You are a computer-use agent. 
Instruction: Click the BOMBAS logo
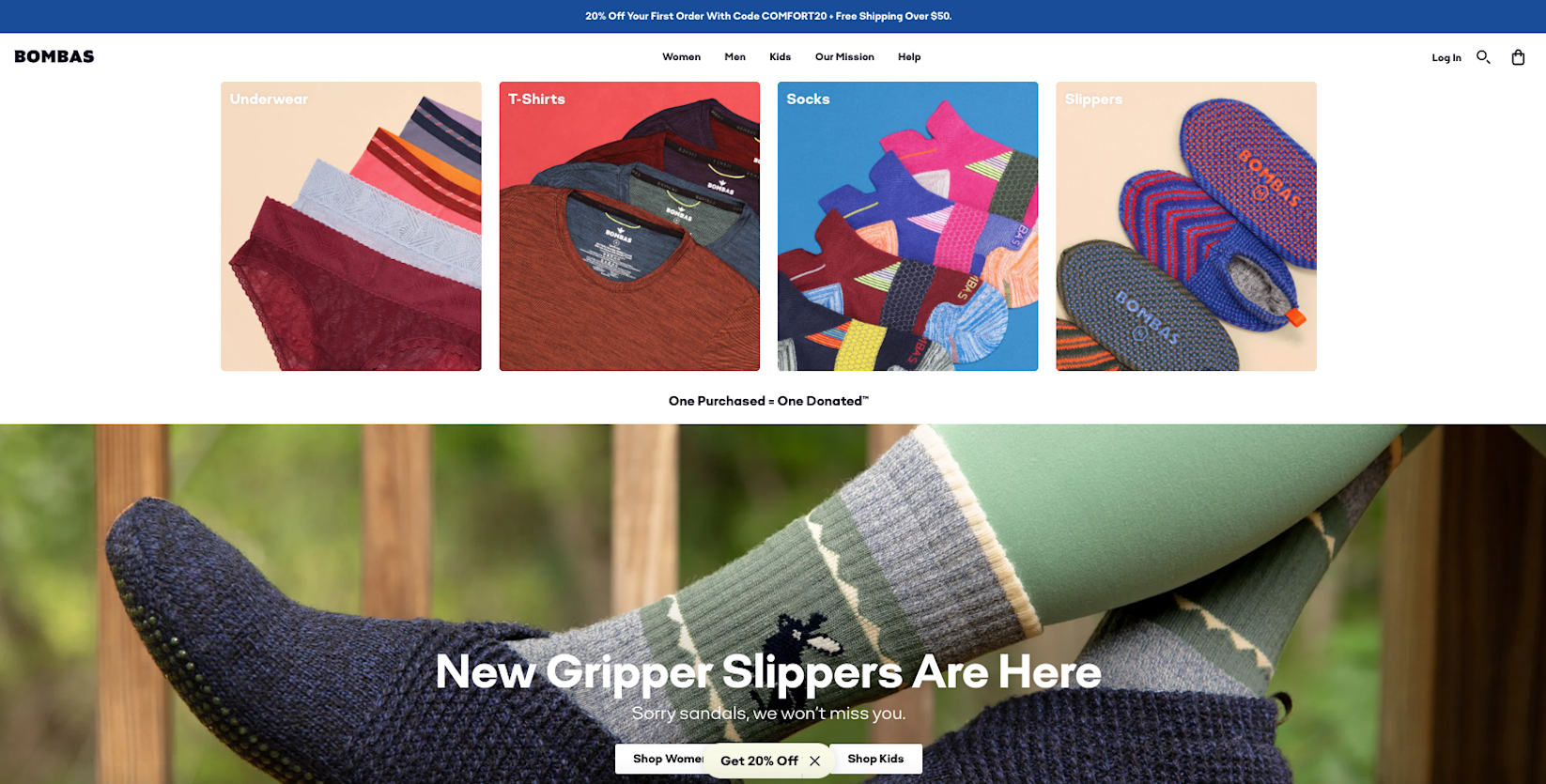tap(54, 56)
